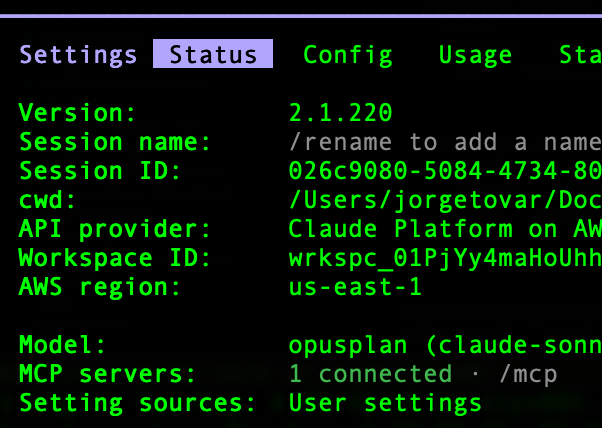This screenshot has height=428, width=602.
Task: Click the API provider: label
Action: coord(115,230)
